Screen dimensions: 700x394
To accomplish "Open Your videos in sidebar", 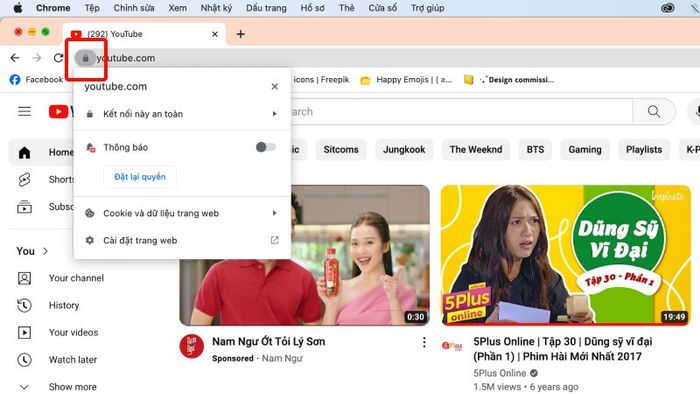I will tap(58, 332).
